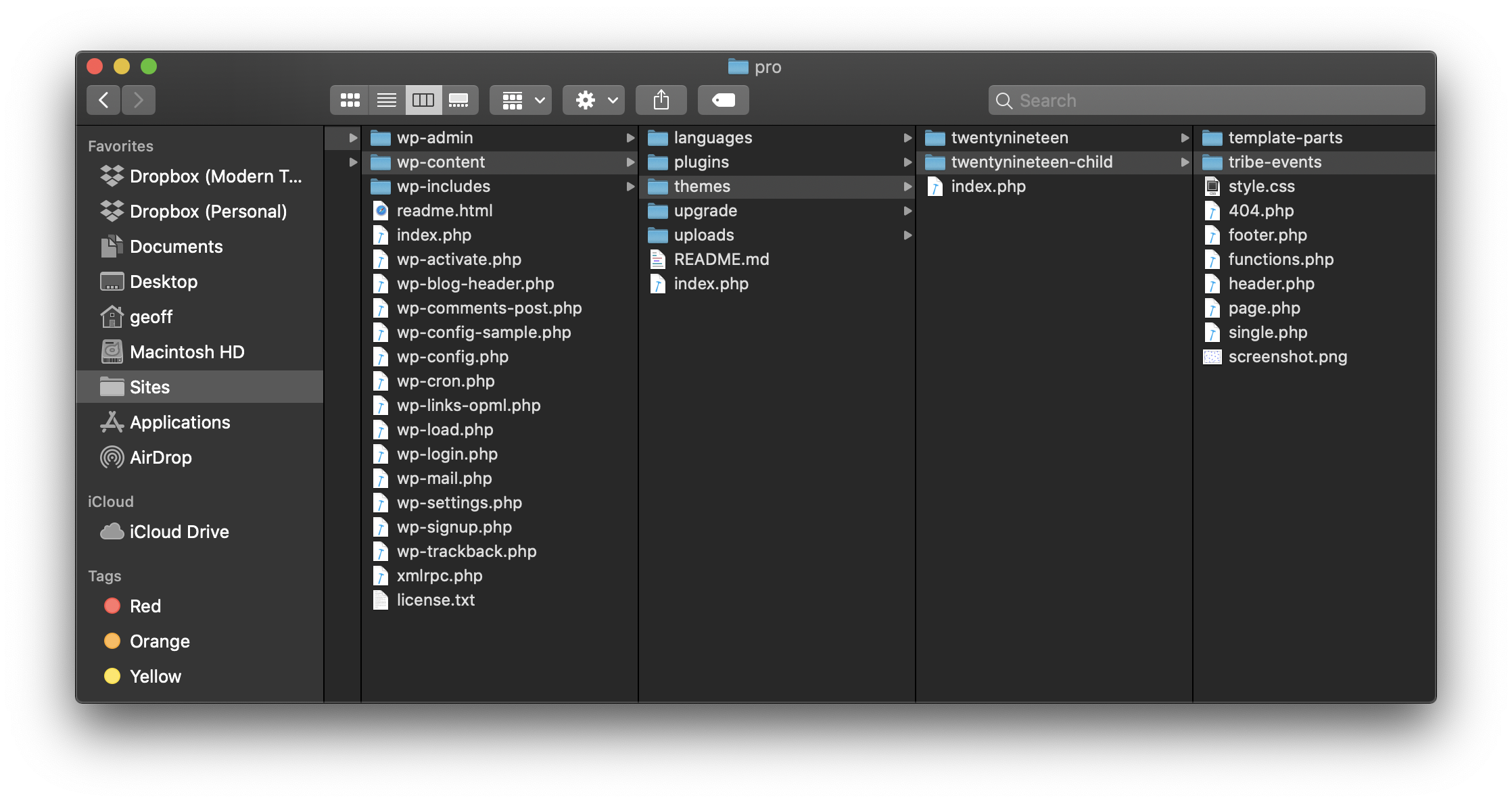Image resolution: width=1512 pixels, height=803 pixels.
Task: Select the readme.html file
Action: tap(500, 211)
